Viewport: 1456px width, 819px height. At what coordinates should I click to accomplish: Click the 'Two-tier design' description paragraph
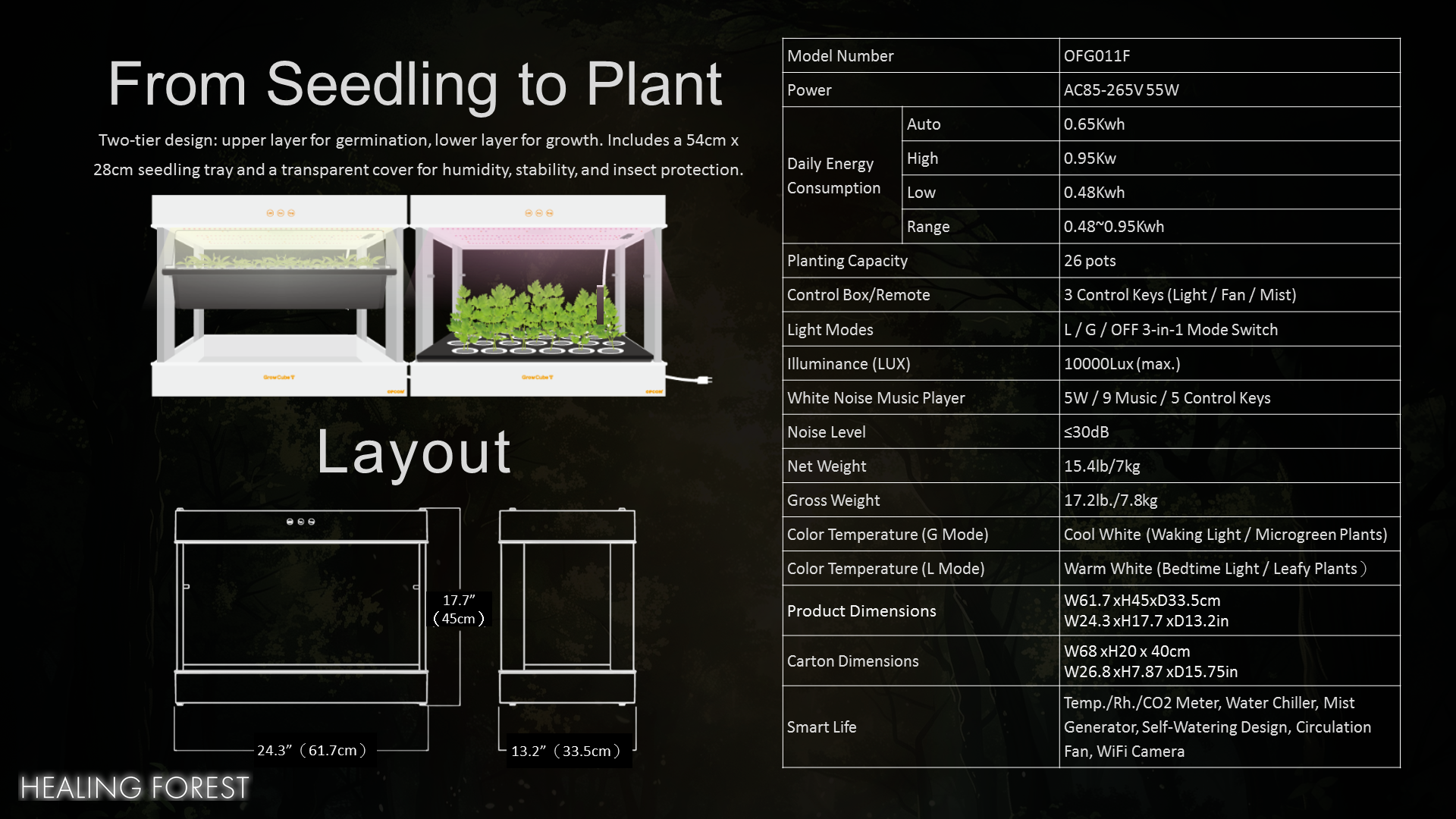(418, 155)
